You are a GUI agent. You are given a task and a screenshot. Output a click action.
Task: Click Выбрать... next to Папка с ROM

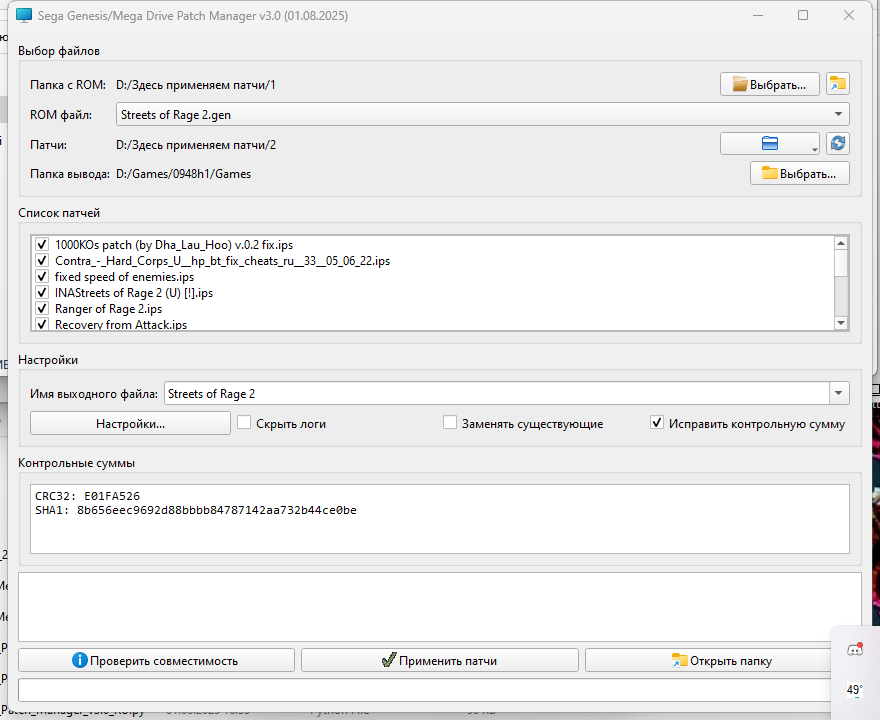click(x=769, y=84)
